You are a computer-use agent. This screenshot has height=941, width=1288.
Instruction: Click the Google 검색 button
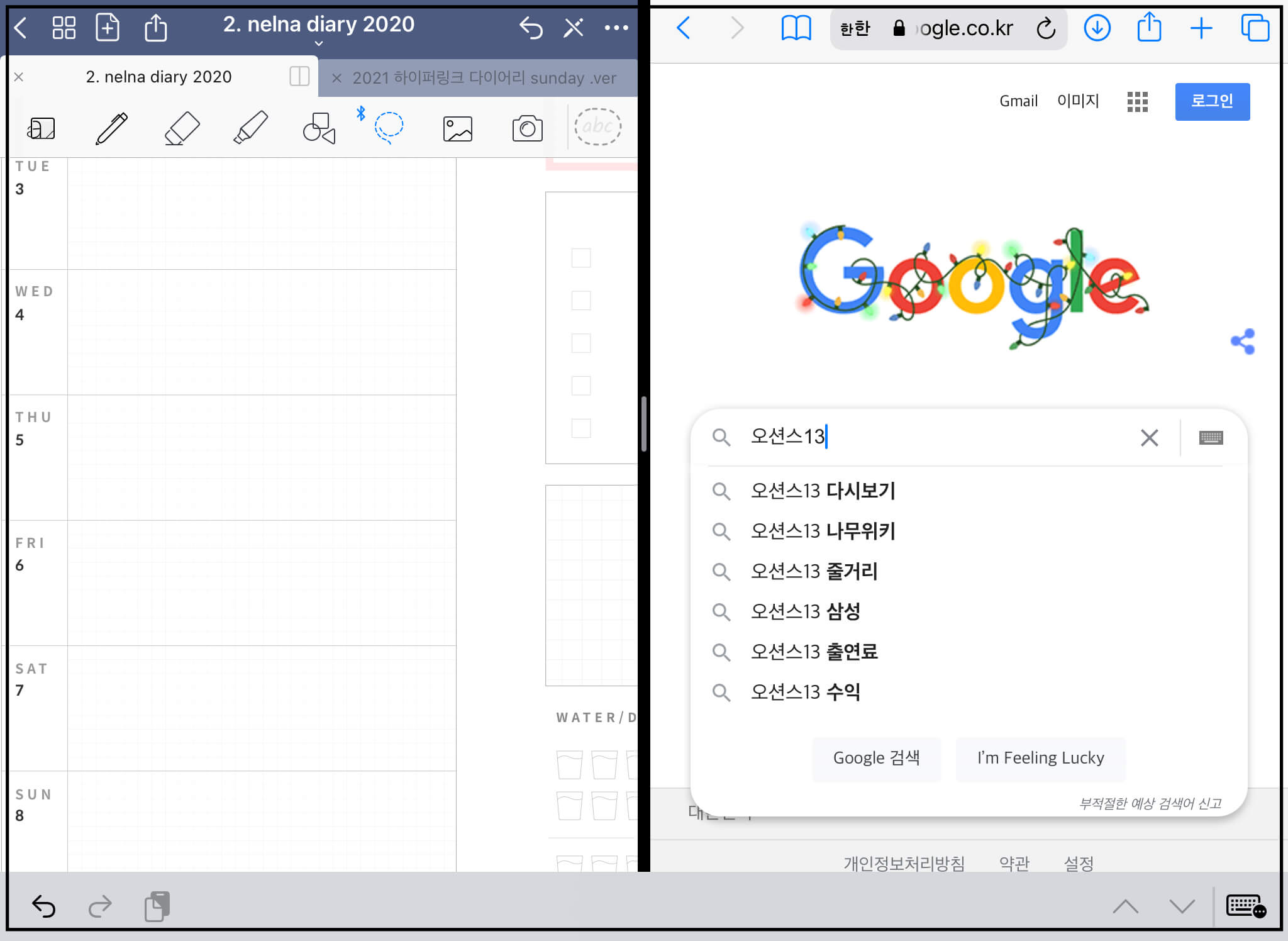[x=876, y=758]
